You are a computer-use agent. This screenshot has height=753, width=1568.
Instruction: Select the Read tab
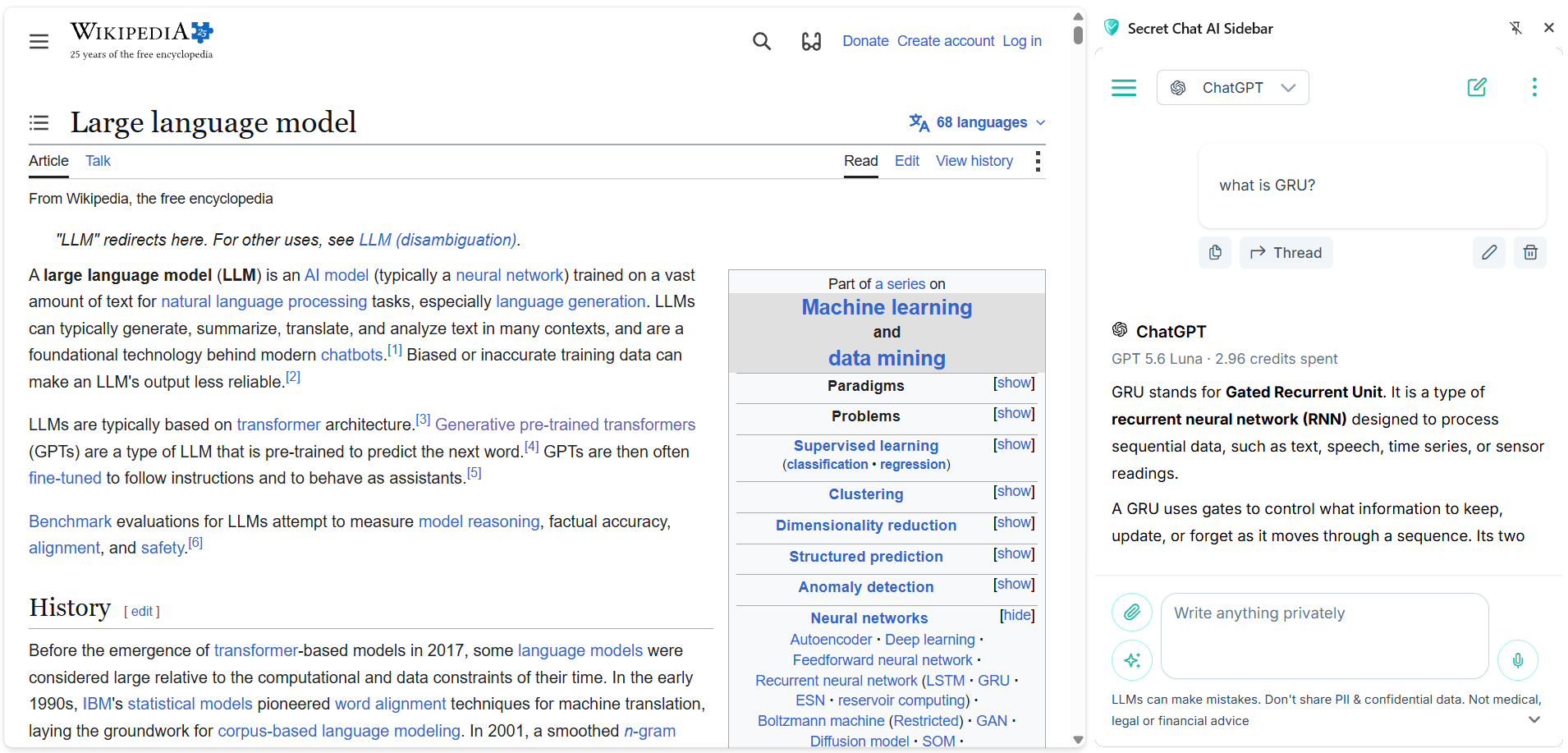[x=861, y=161]
